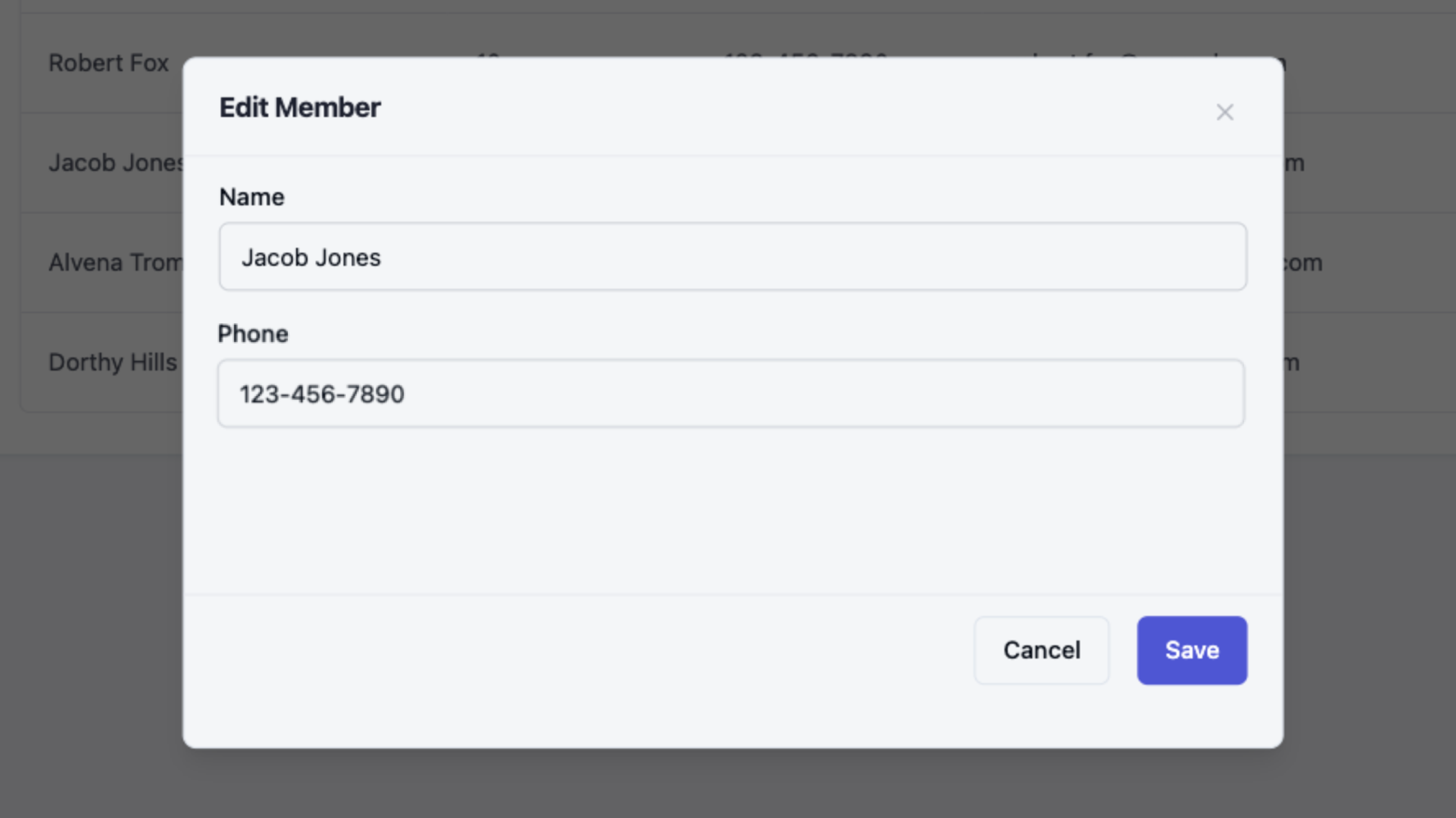Select the Alvena row behind the dialog
1456x818 pixels.
(113, 263)
